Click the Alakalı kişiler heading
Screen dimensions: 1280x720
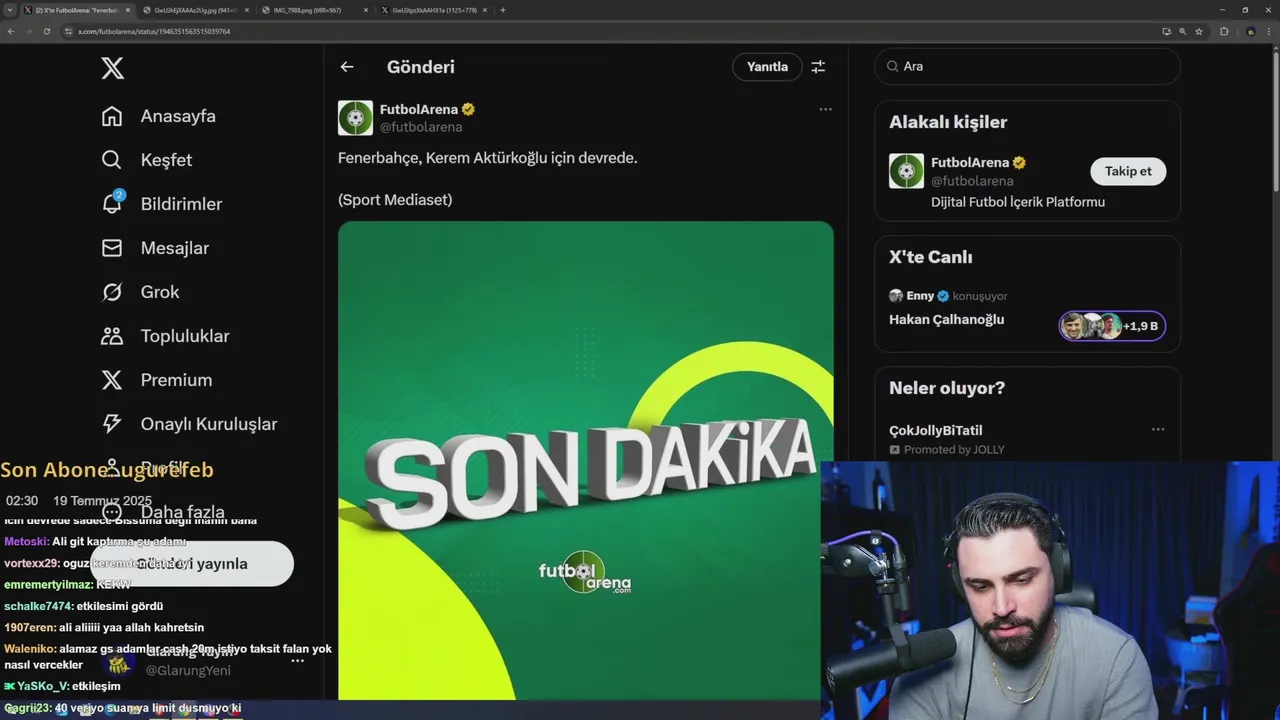point(948,122)
